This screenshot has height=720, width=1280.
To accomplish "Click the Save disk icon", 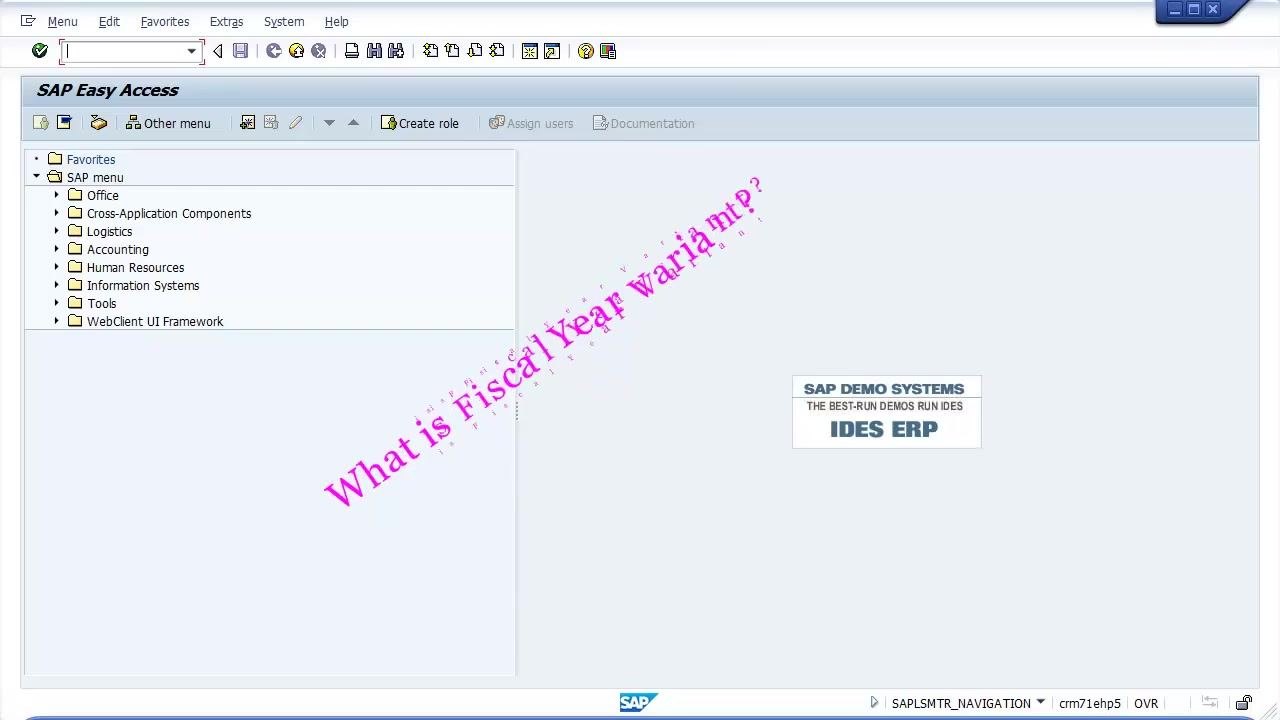I will (x=240, y=51).
